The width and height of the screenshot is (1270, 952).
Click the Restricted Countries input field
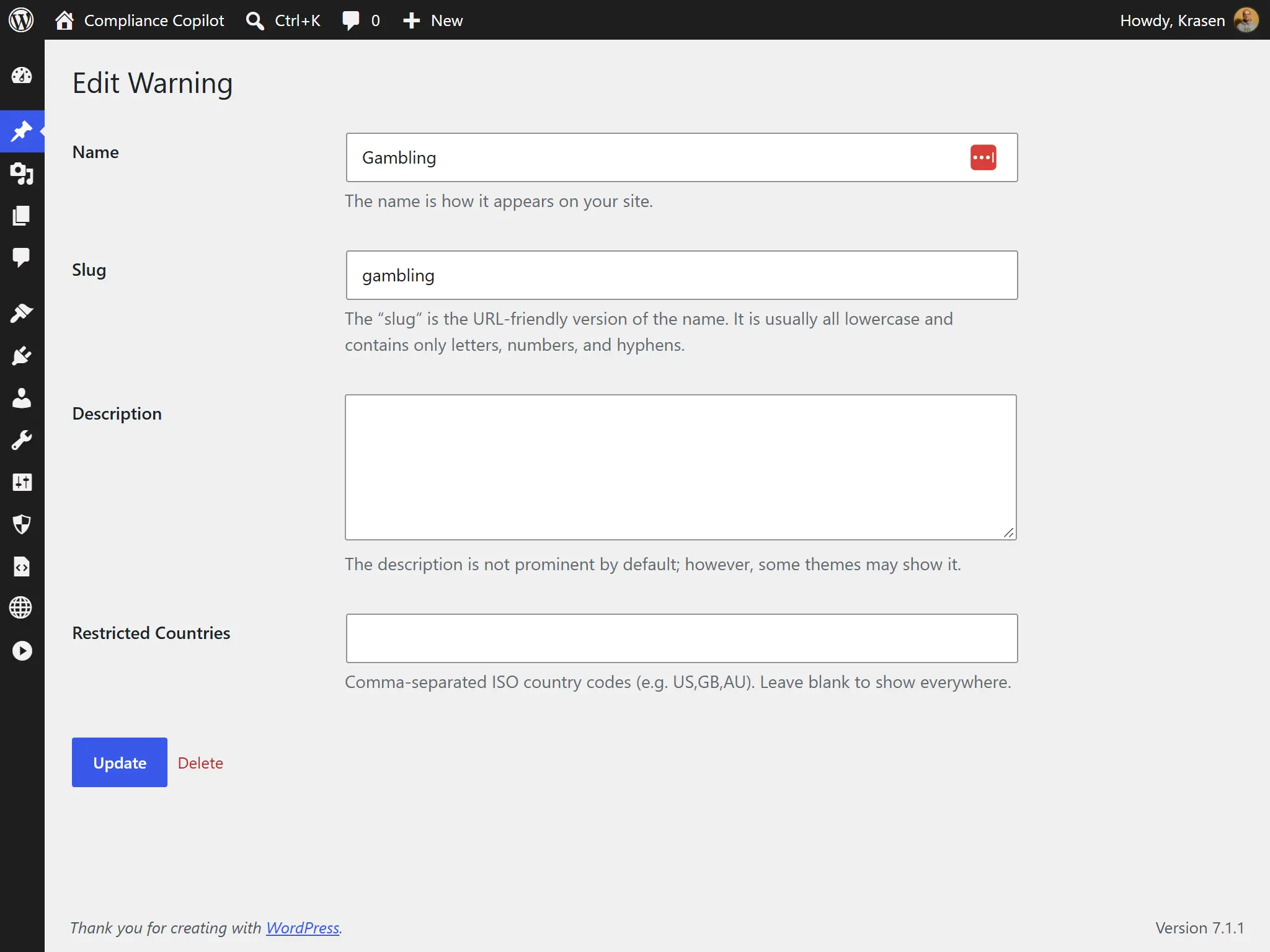[x=682, y=638]
